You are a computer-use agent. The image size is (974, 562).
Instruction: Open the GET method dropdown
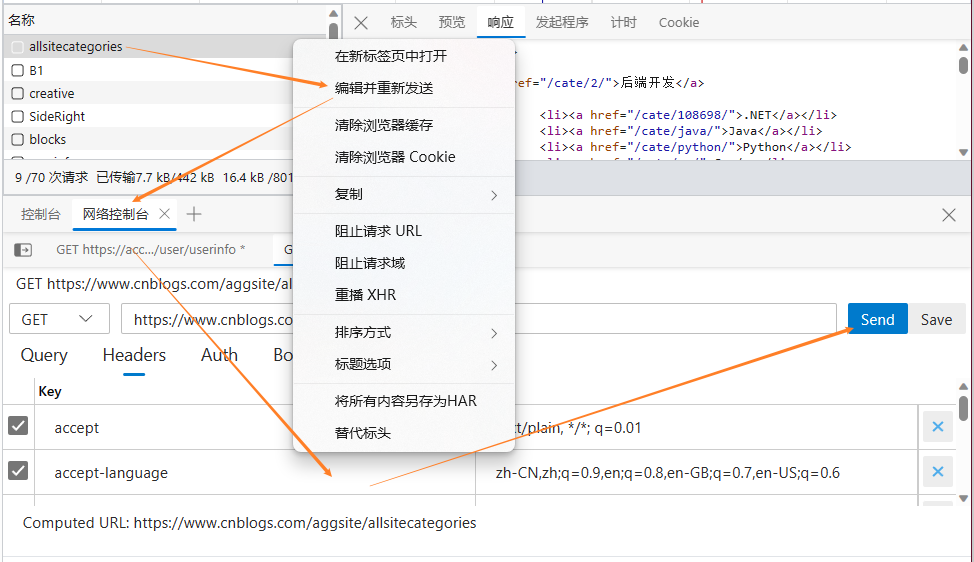pos(60,319)
